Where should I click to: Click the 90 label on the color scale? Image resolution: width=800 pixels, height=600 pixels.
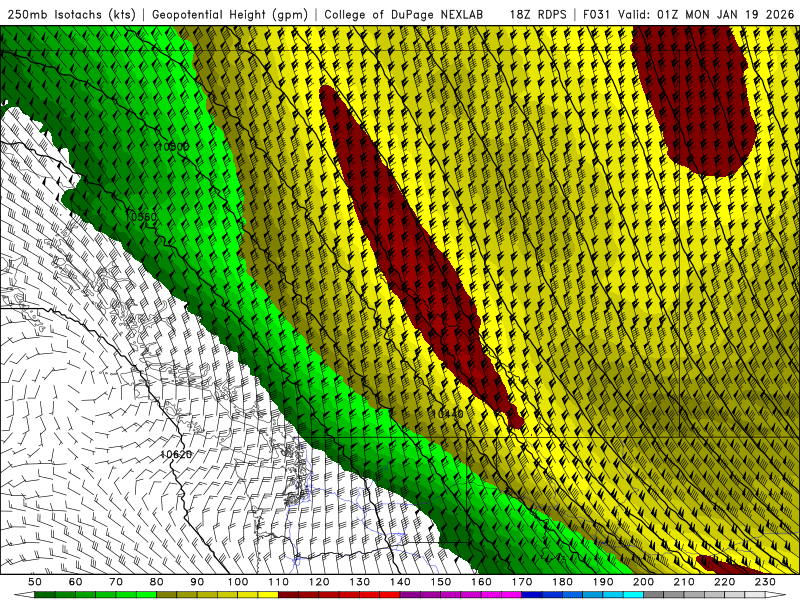pos(197,582)
